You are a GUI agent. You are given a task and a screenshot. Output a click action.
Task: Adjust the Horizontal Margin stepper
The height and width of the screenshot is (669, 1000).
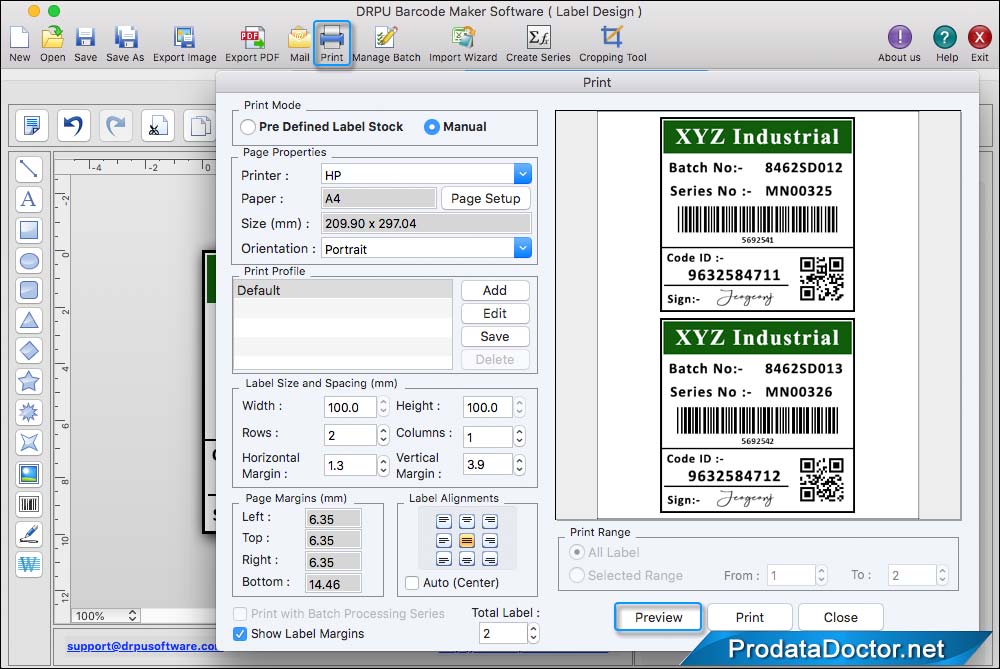pyautogui.click(x=383, y=465)
